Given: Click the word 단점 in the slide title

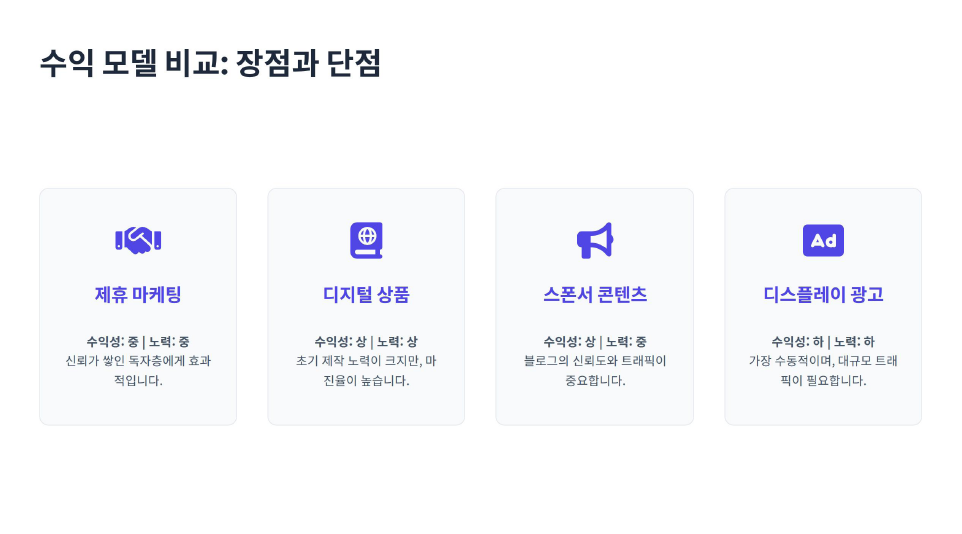Looking at the screenshot, I should [353, 64].
